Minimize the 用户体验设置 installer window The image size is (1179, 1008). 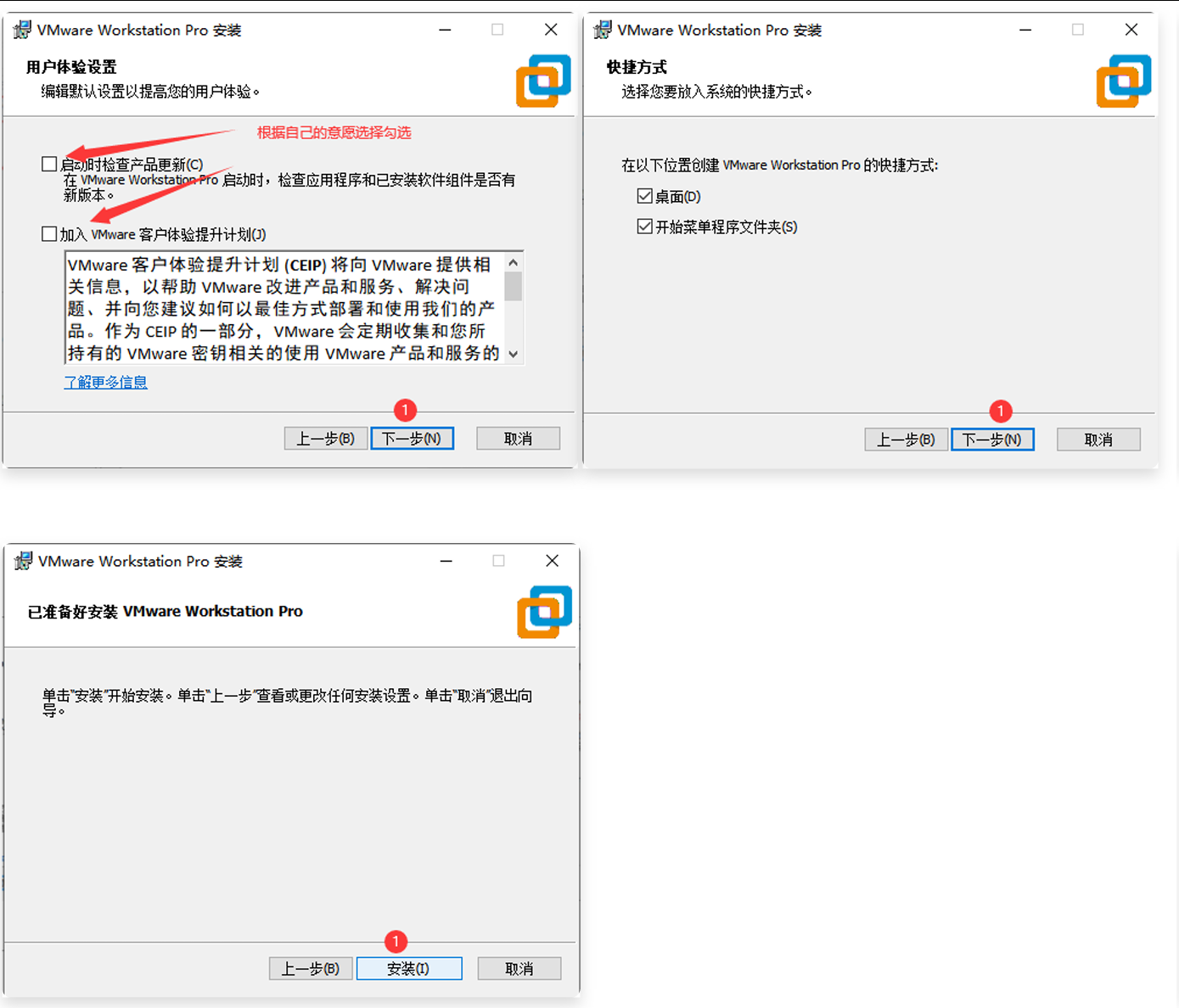[445, 30]
